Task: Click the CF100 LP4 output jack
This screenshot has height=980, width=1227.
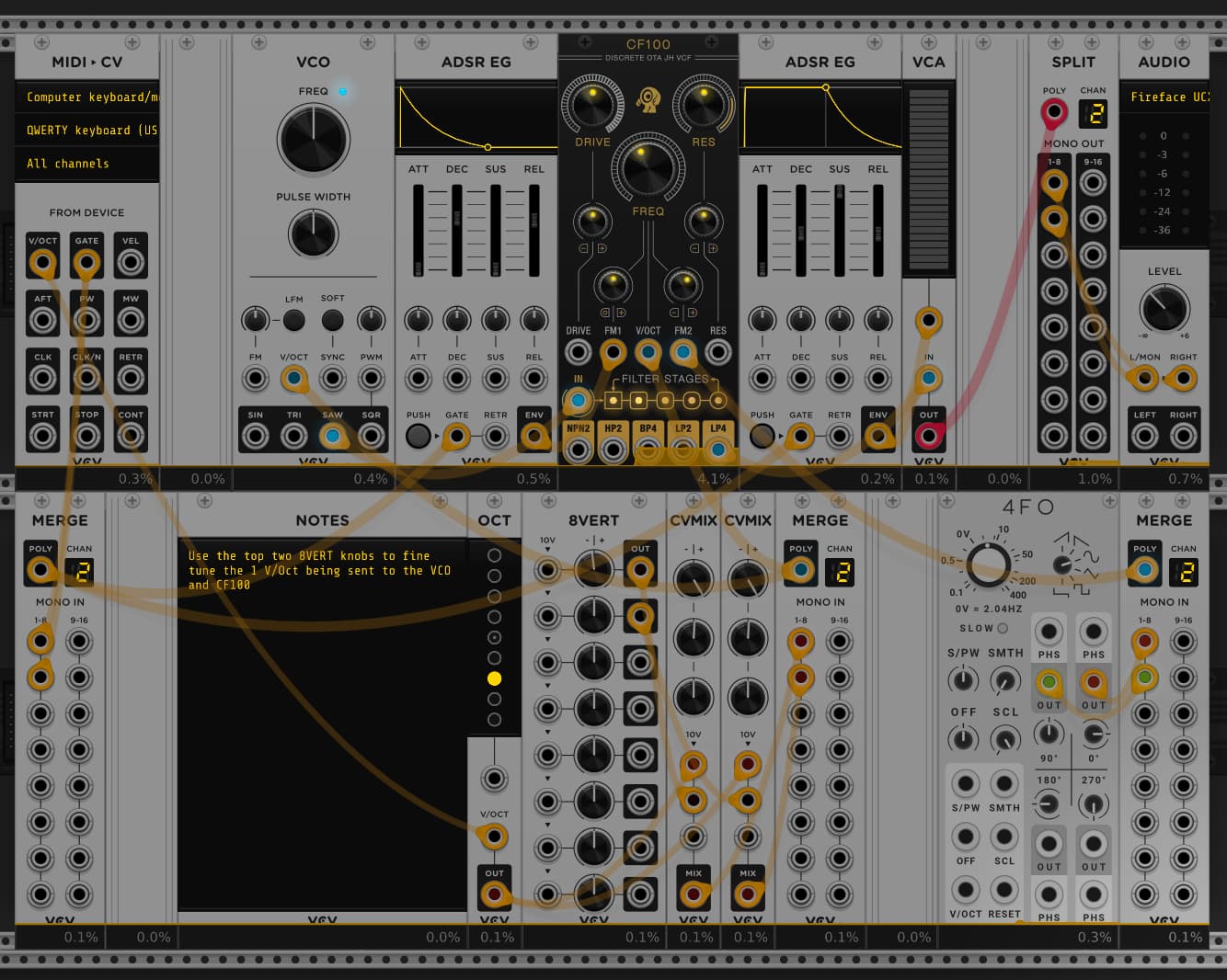Action: click(718, 450)
